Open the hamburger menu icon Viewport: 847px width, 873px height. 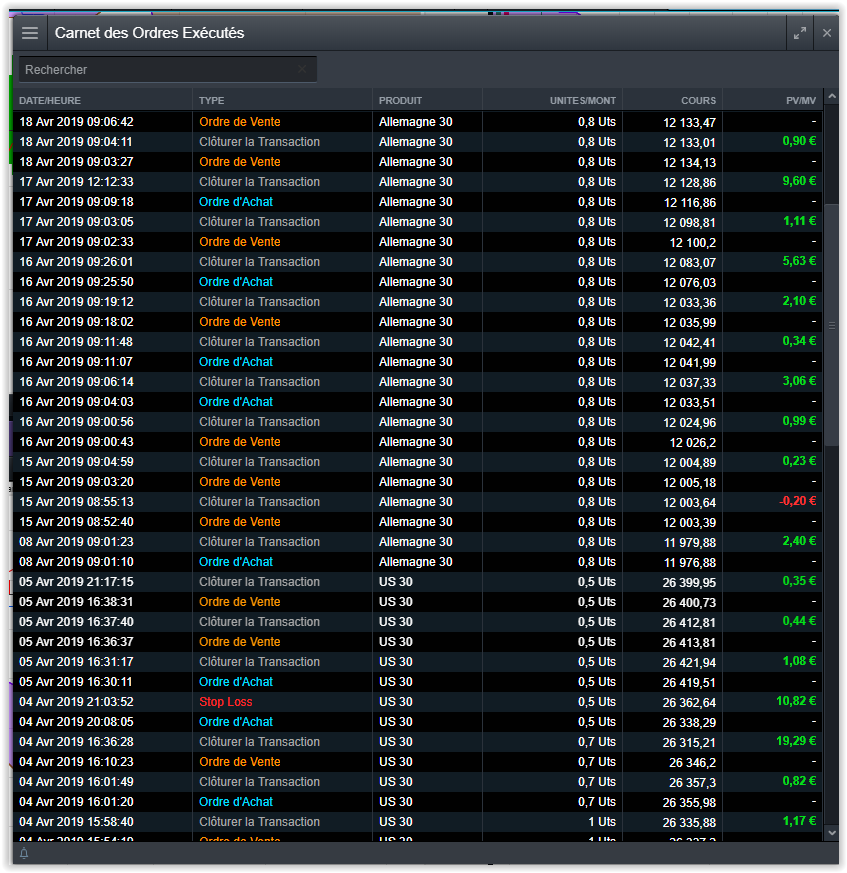point(30,33)
